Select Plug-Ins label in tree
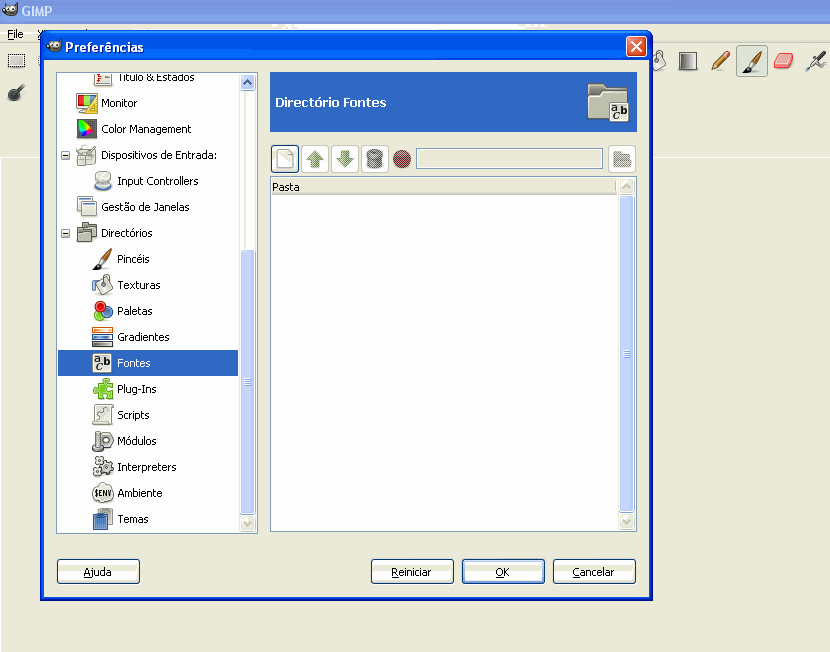The image size is (830, 652). [x=137, y=389]
